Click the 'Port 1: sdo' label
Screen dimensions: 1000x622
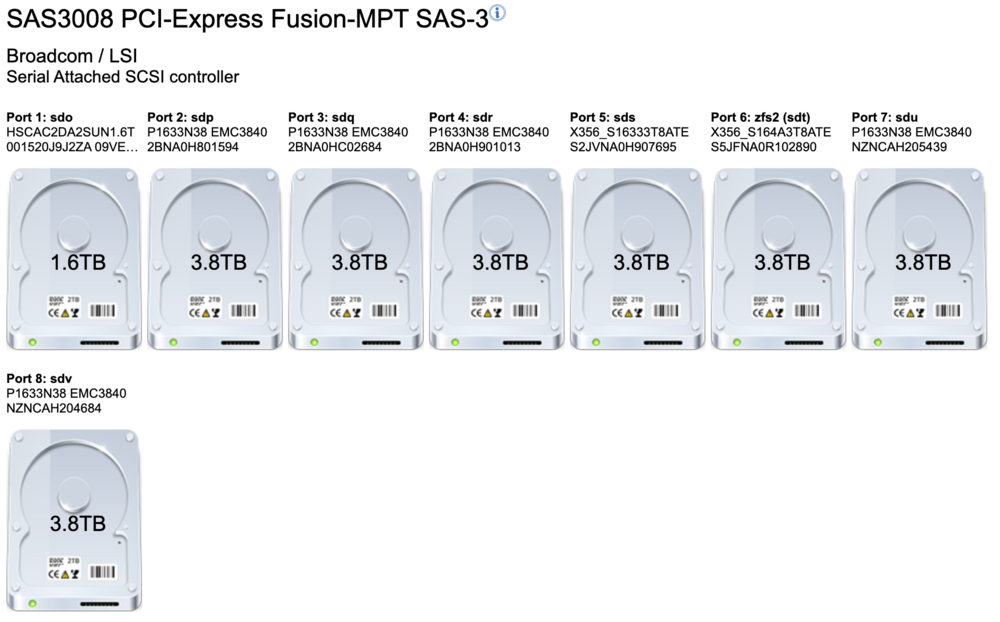click(x=40, y=117)
